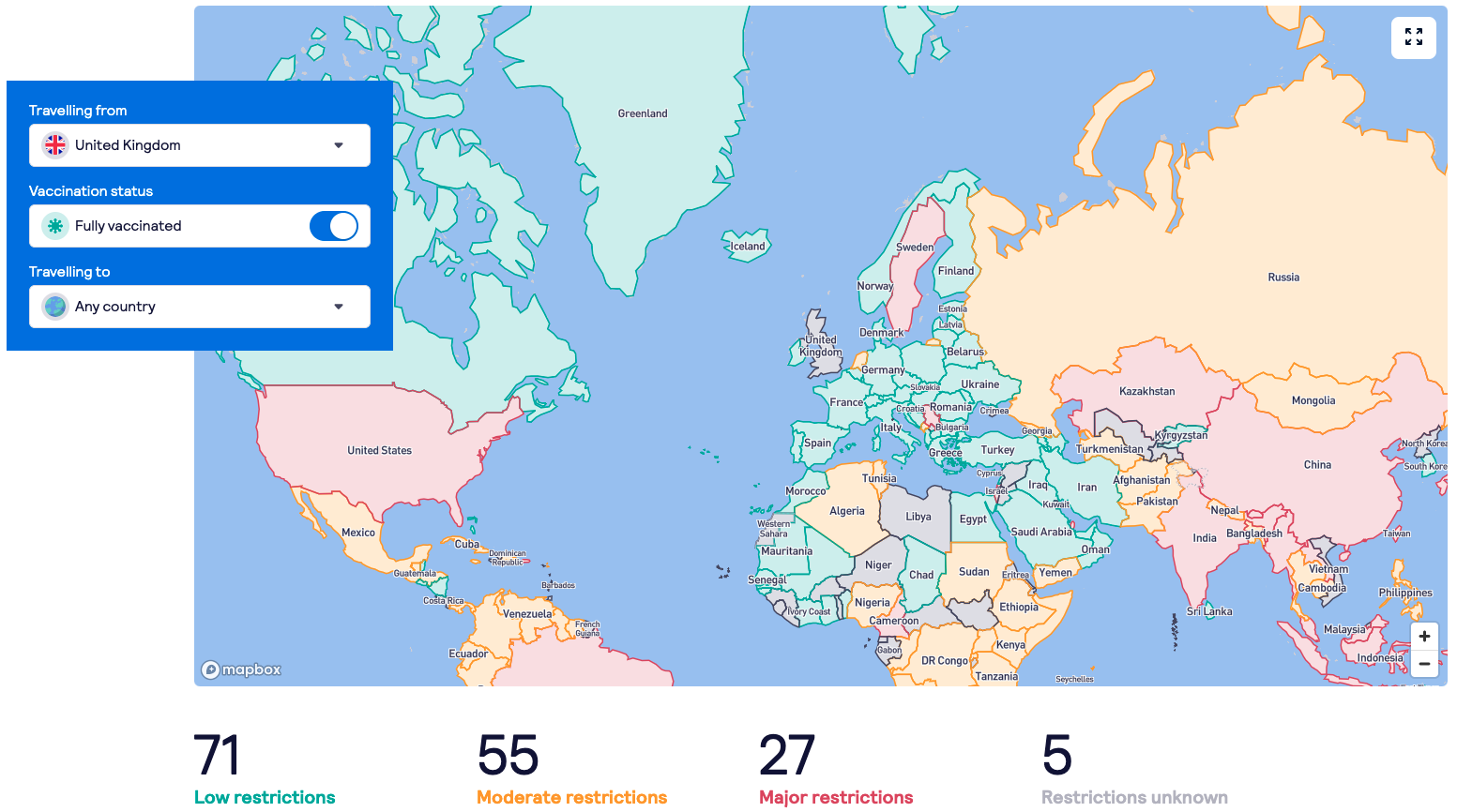Screen dimensions: 1457x812
Task: Click Kazakhstan on the map
Action: (1146, 391)
